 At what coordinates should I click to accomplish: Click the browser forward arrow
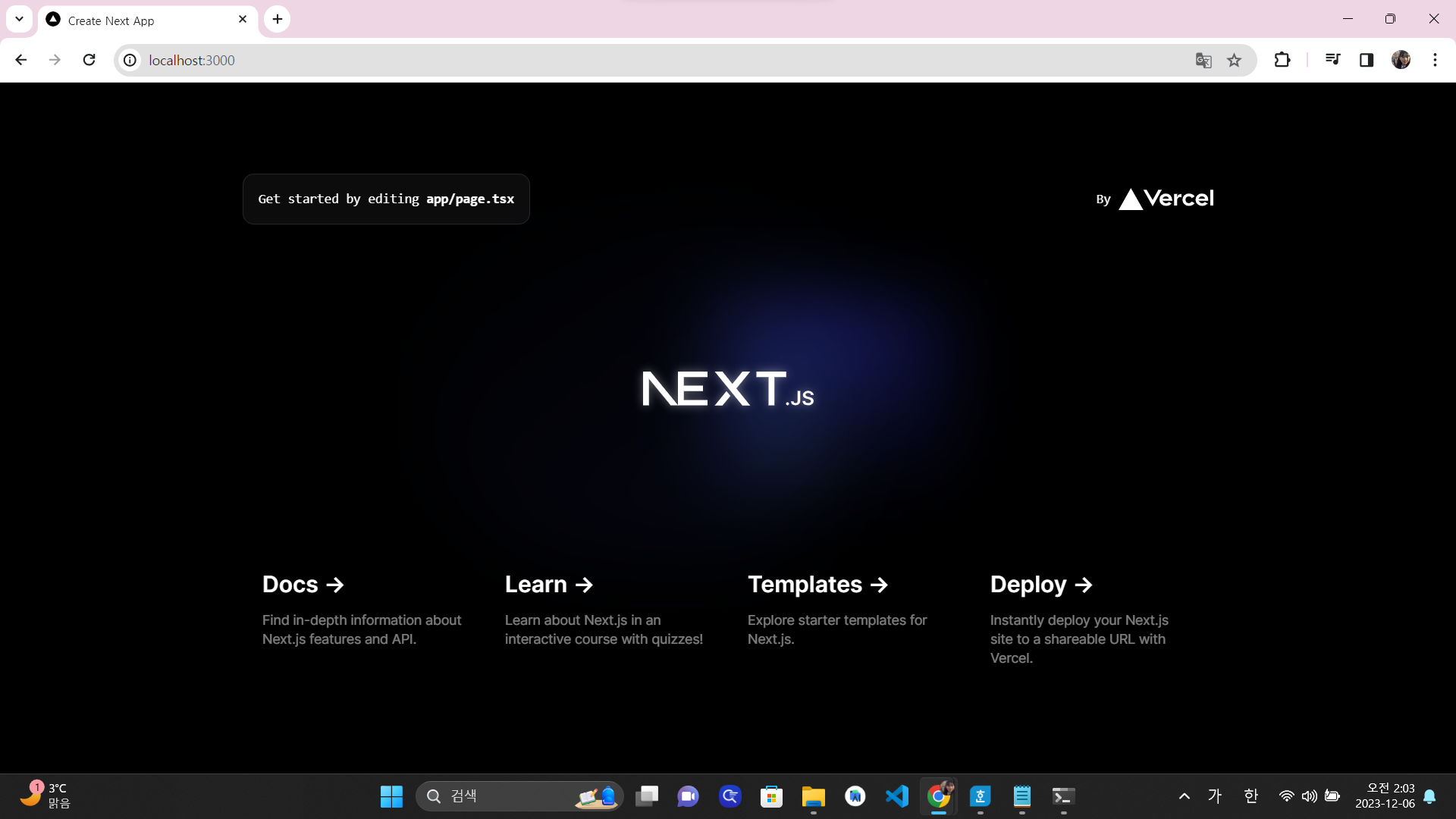point(55,60)
